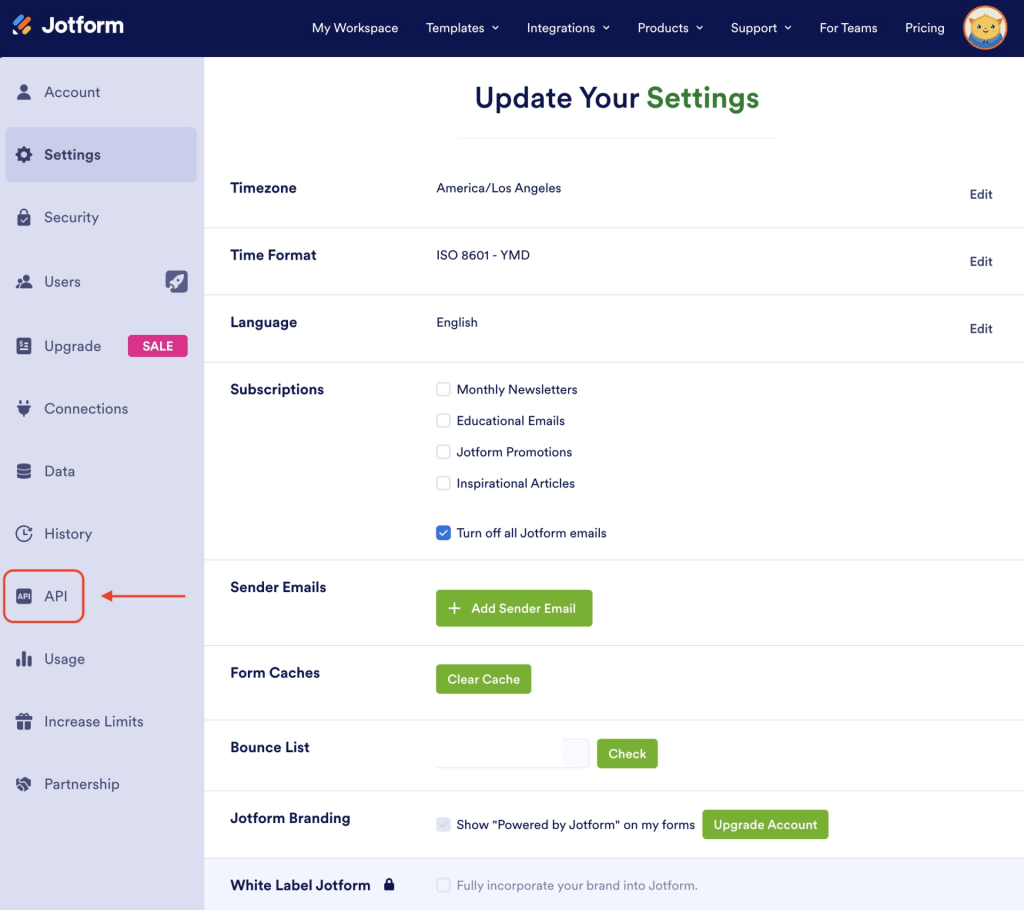Expand the Products dropdown chevron

click(700, 28)
